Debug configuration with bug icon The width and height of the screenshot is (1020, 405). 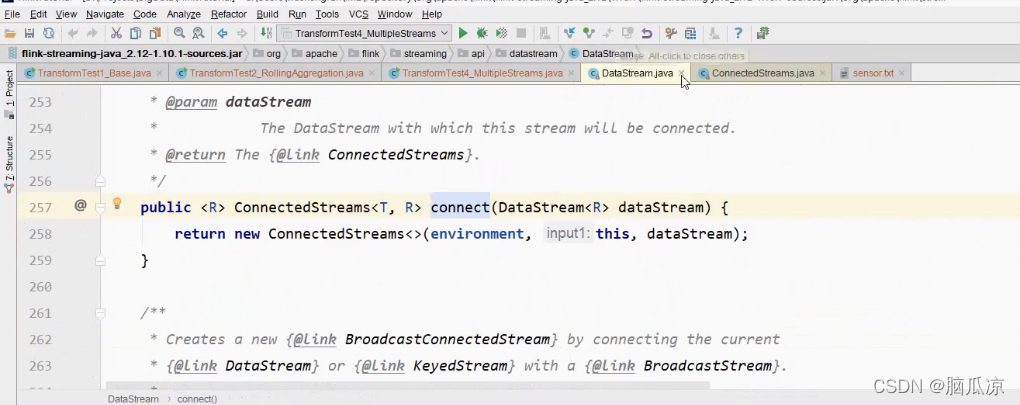point(482,33)
